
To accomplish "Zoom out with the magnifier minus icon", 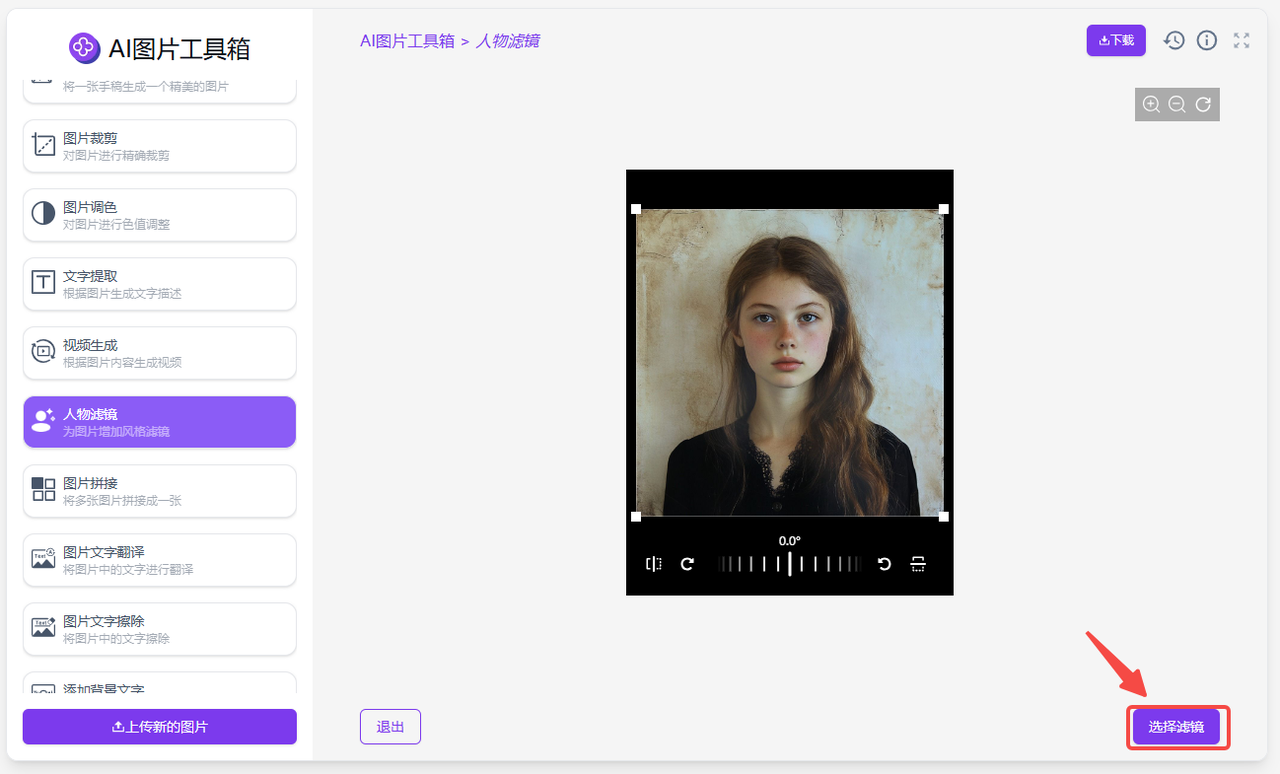I will 1177,104.
